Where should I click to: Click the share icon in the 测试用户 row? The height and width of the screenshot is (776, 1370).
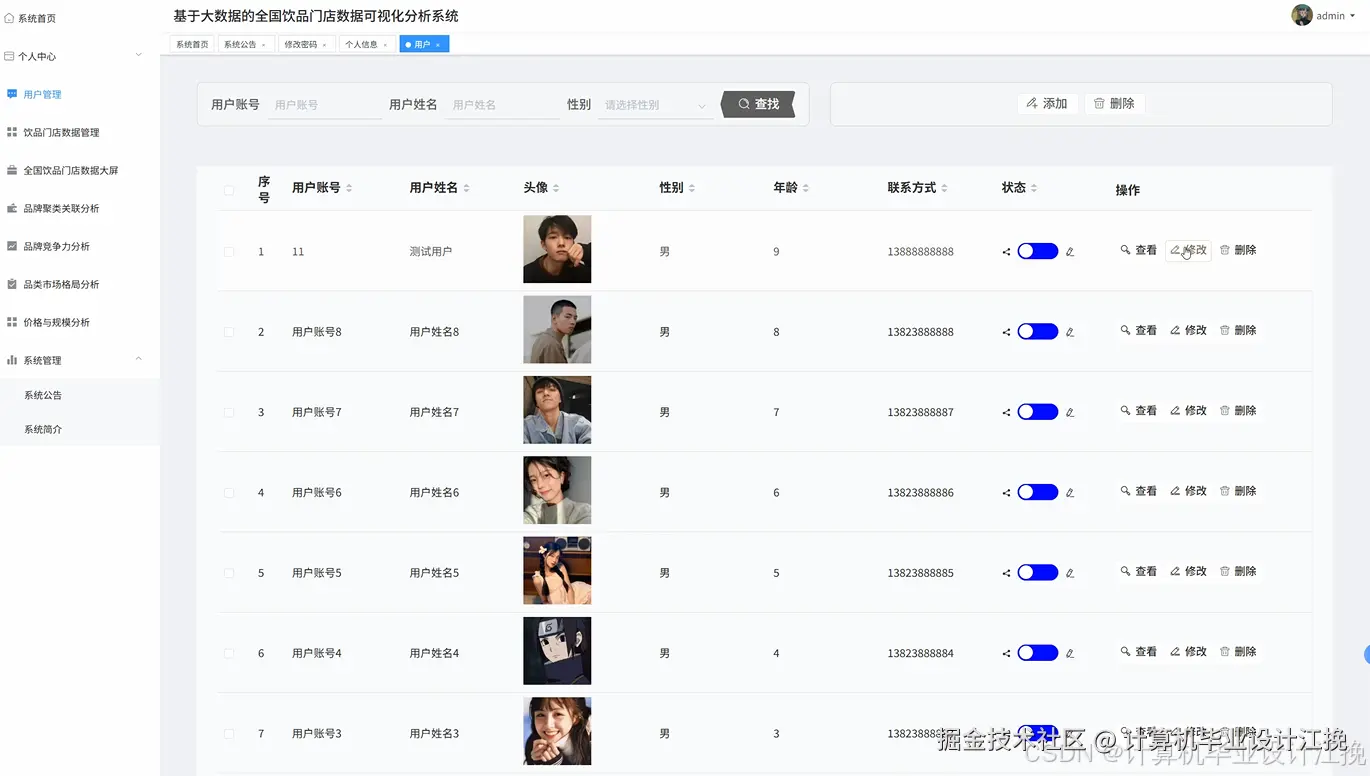1006,252
